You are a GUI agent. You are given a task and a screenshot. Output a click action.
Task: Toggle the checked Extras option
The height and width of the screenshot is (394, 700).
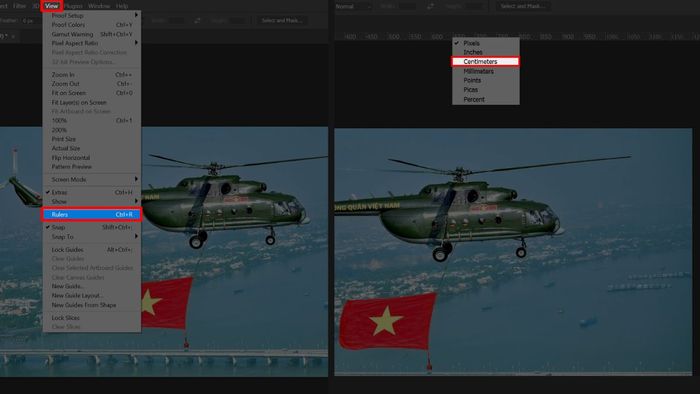(92, 192)
